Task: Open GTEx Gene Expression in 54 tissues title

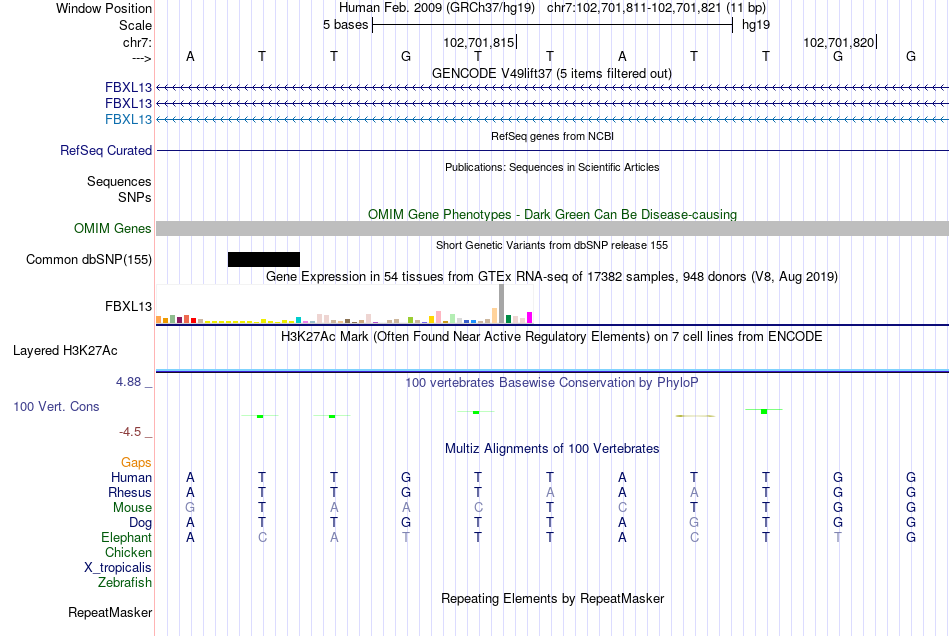Action: [x=552, y=277]
